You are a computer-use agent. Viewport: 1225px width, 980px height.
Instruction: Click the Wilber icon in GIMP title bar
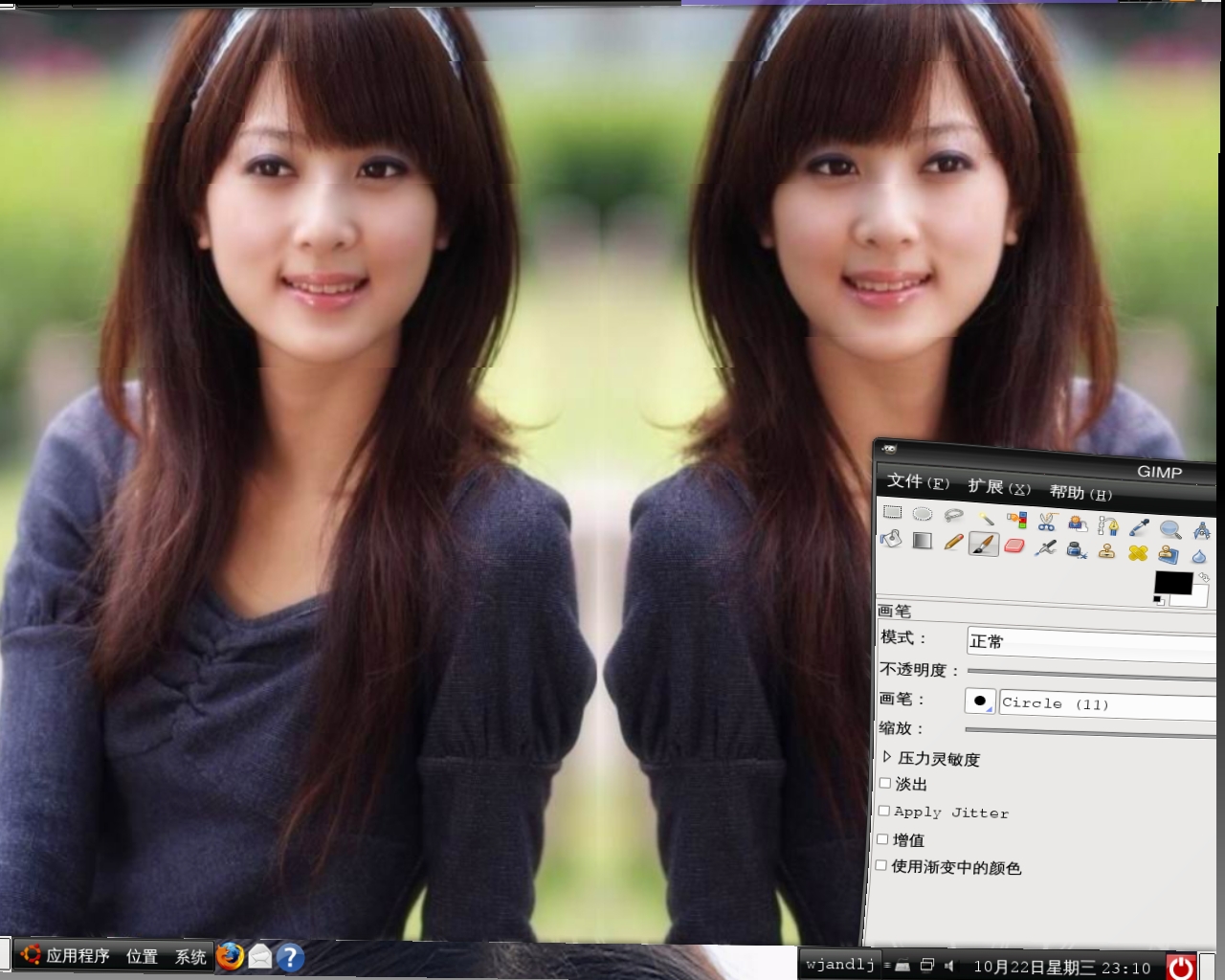[890, 449]
